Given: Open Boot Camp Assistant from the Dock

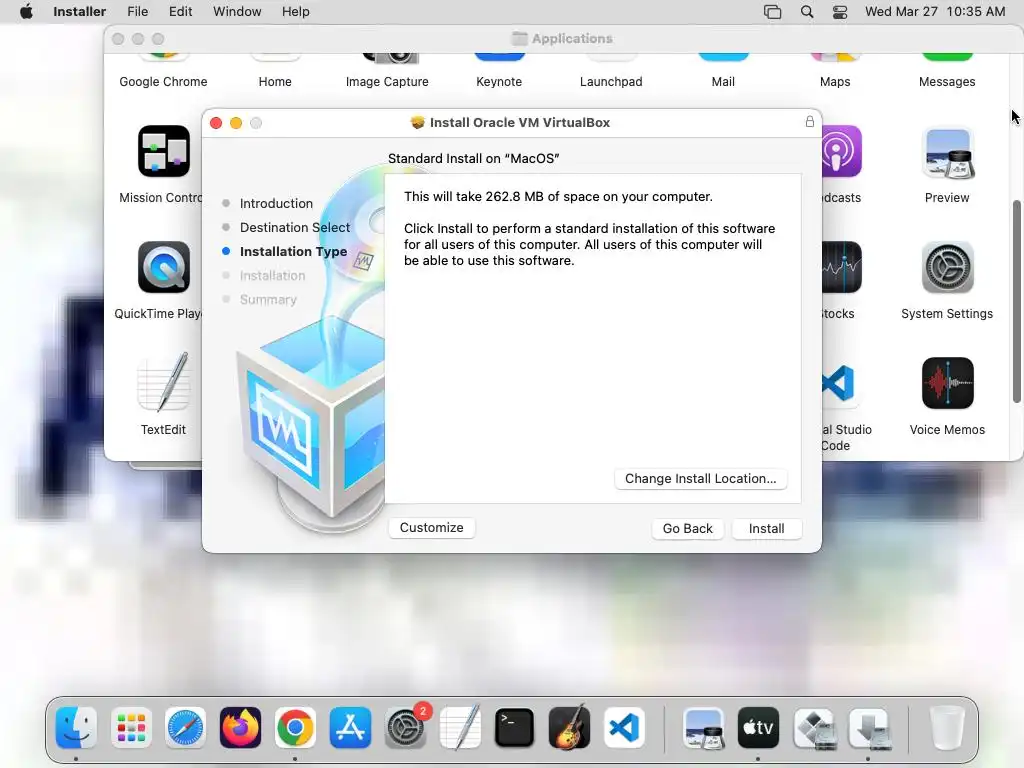Looking at the screenshot, I should tap(814, 728).
